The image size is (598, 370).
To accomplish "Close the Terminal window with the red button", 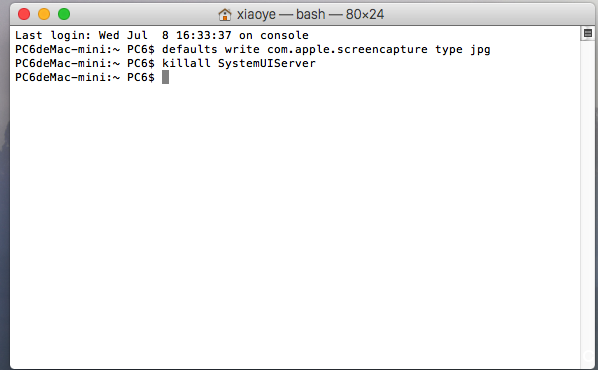I will click(x=24, y=14).
